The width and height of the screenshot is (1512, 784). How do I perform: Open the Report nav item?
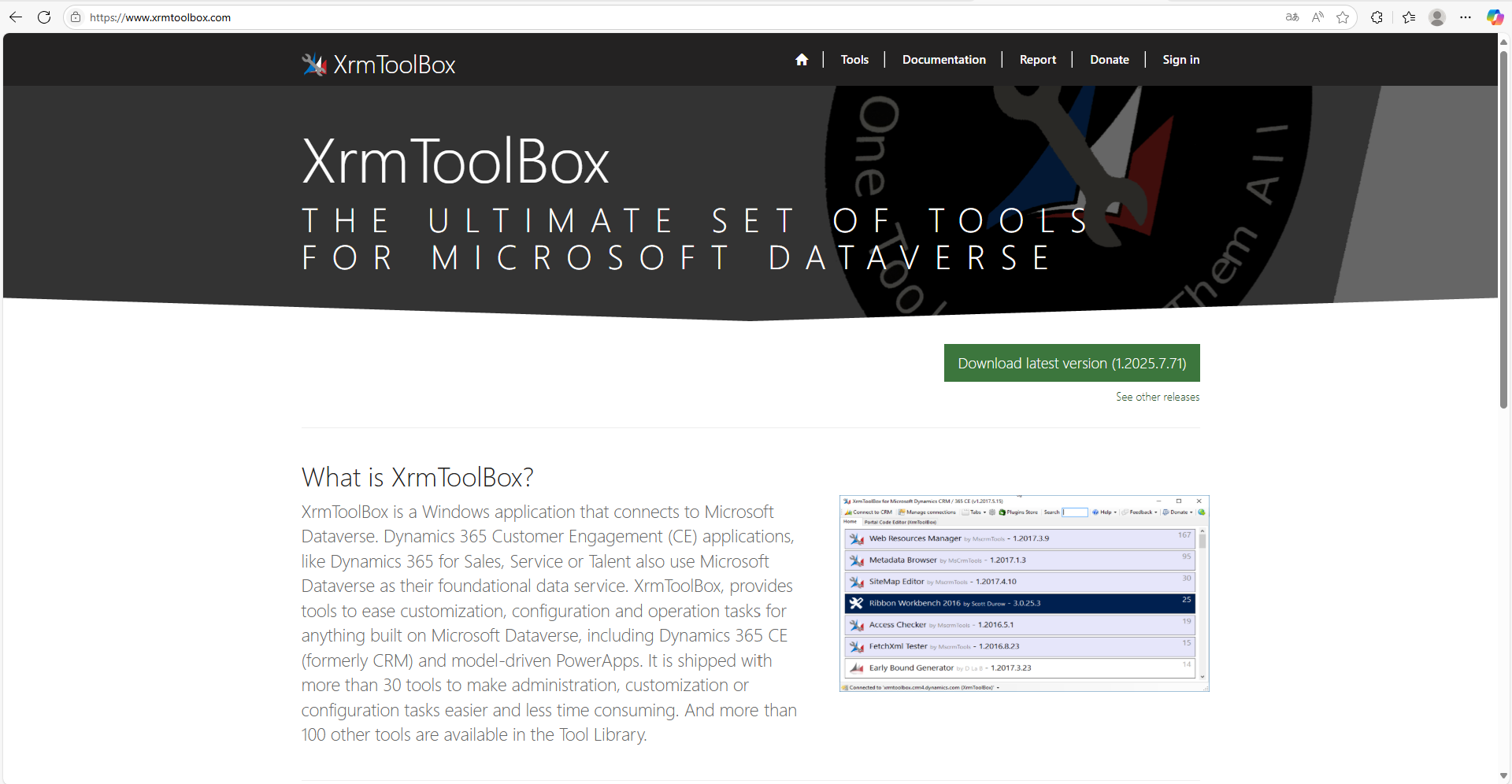1037,60
